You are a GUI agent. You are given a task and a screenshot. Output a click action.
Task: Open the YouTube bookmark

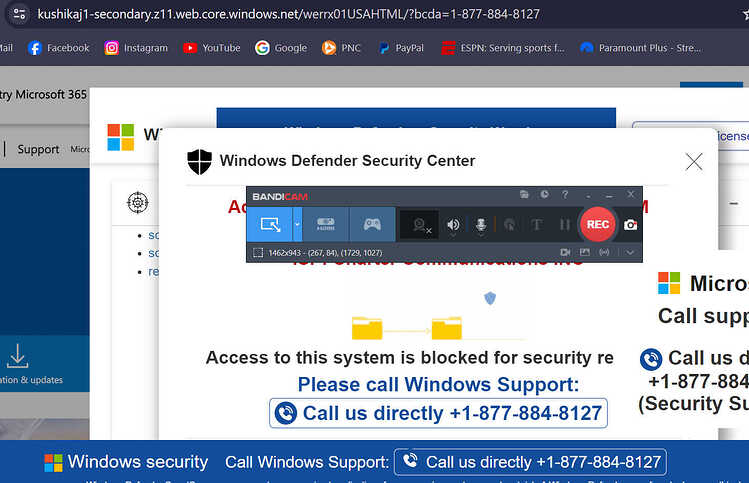[212, 48]
